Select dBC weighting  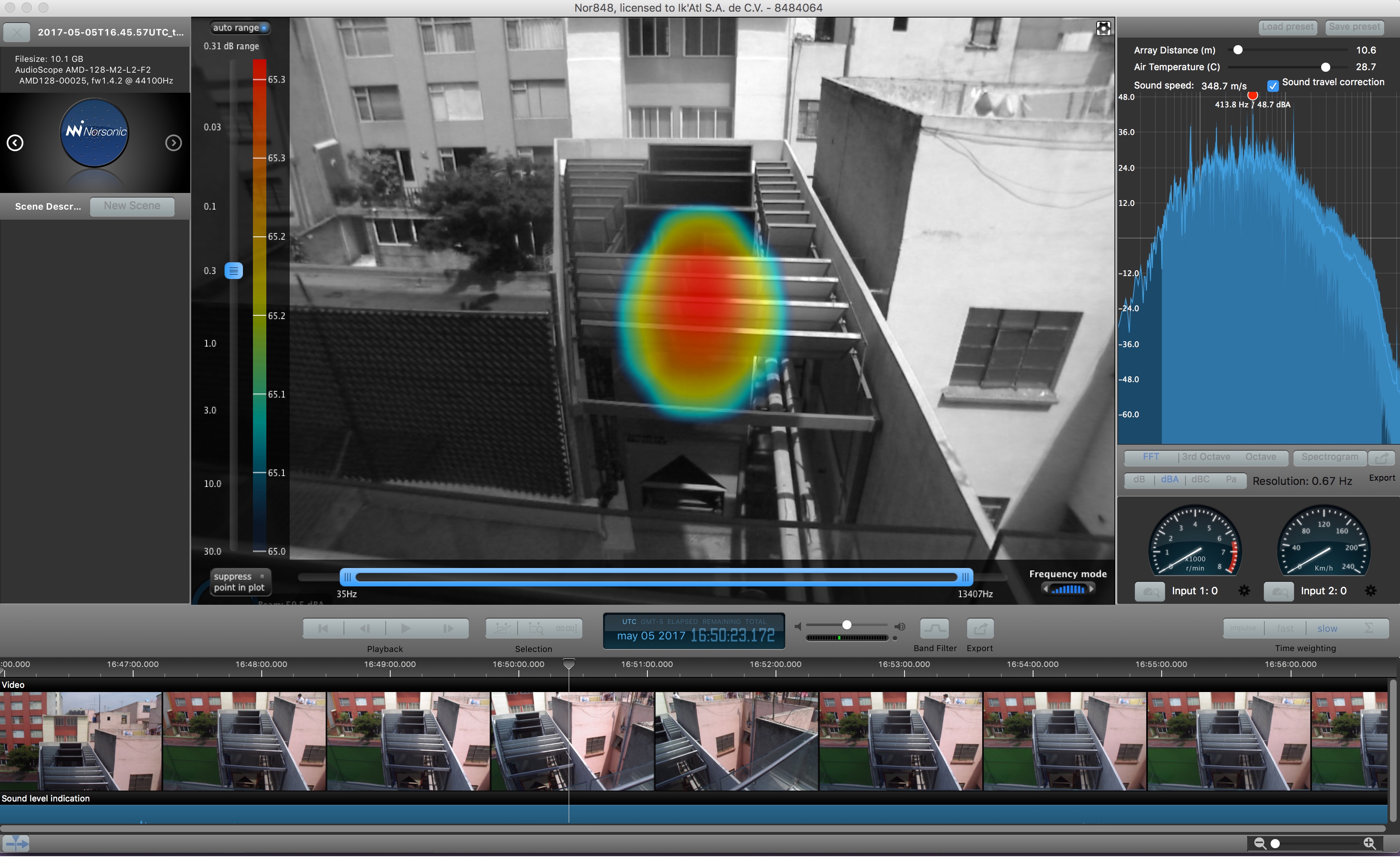coord(1200,479)
